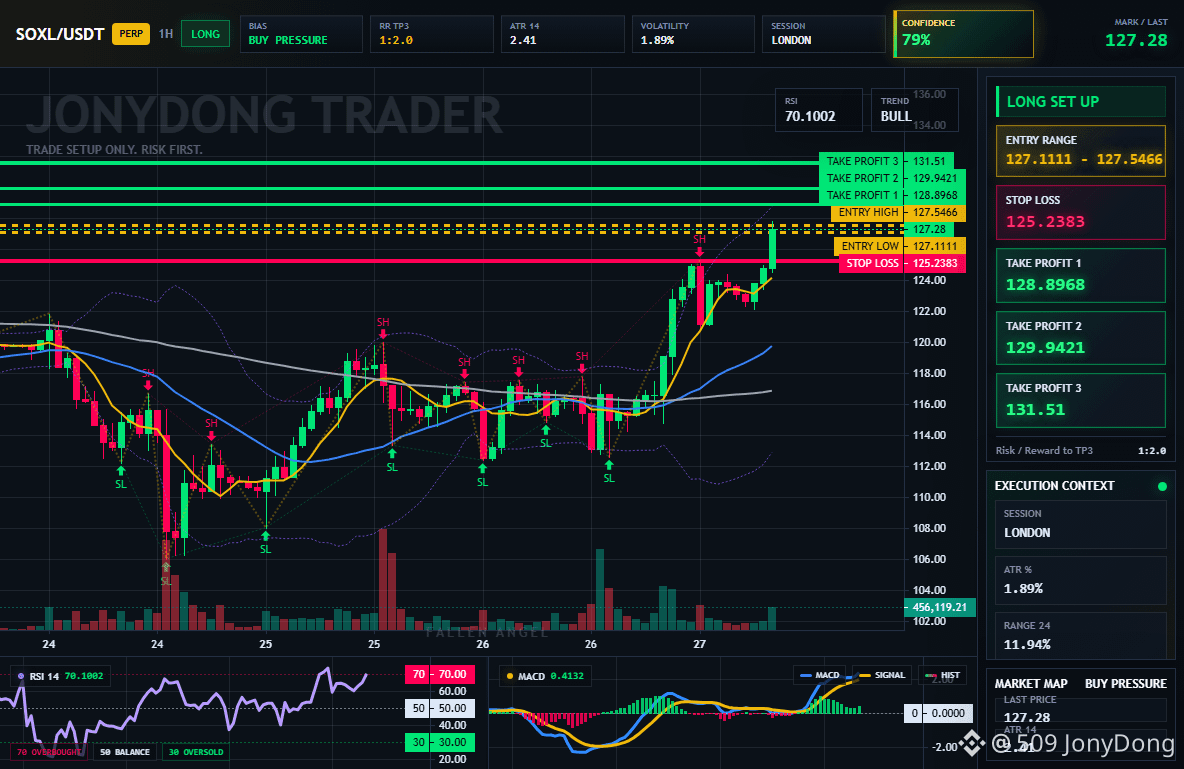Click the TAKE PROFIT 1 128.8968 setup card

[1081, 276]
